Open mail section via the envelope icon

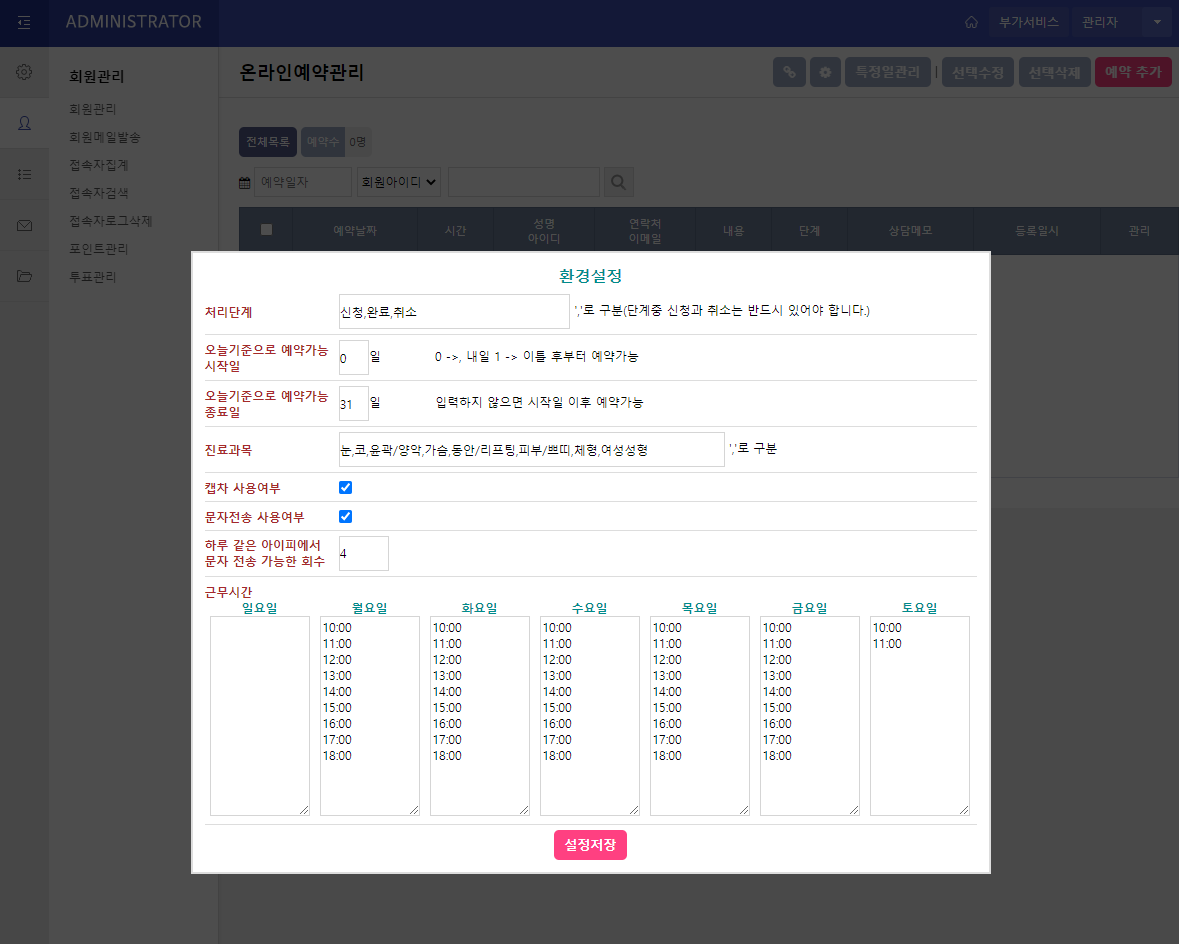(x=24, y=225)
